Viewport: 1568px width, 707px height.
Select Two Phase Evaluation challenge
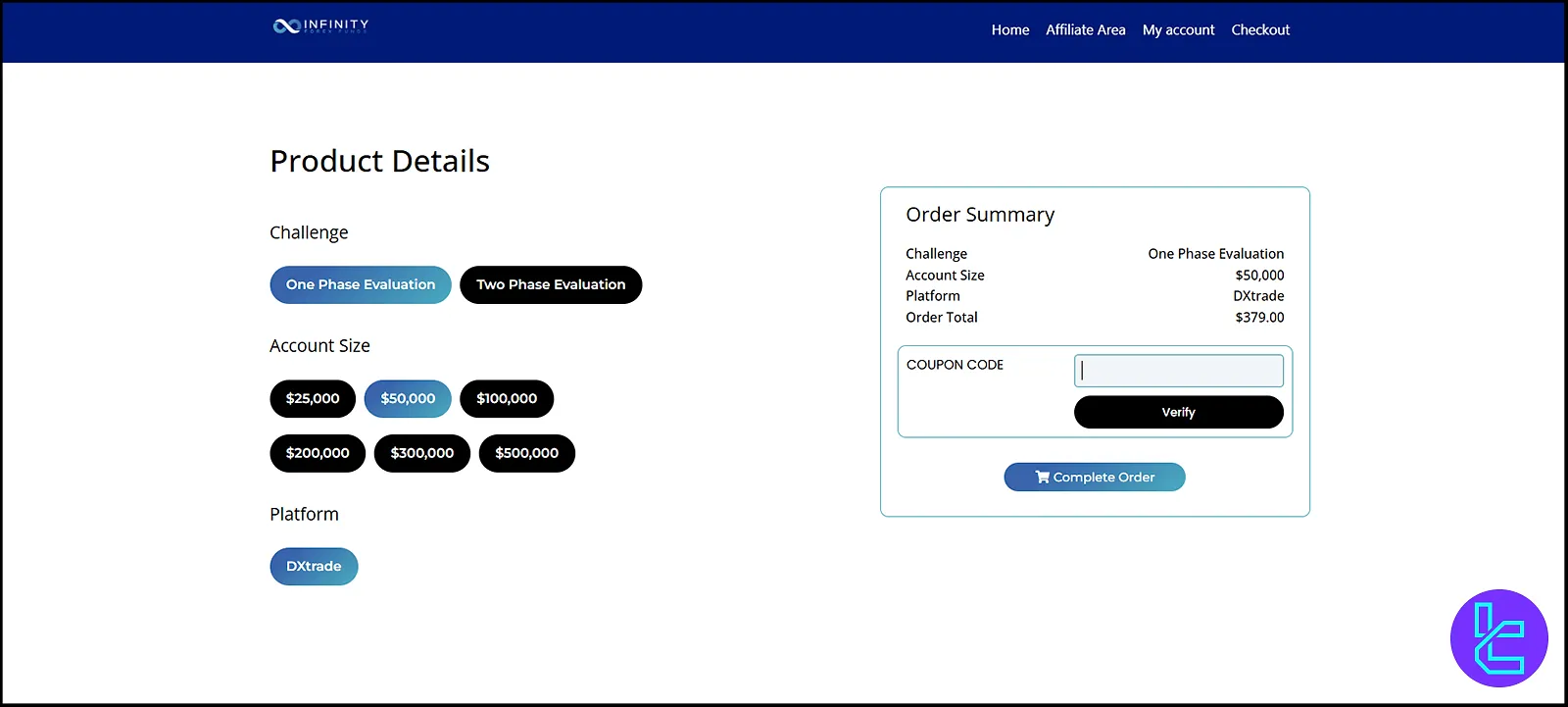point(550,285)
